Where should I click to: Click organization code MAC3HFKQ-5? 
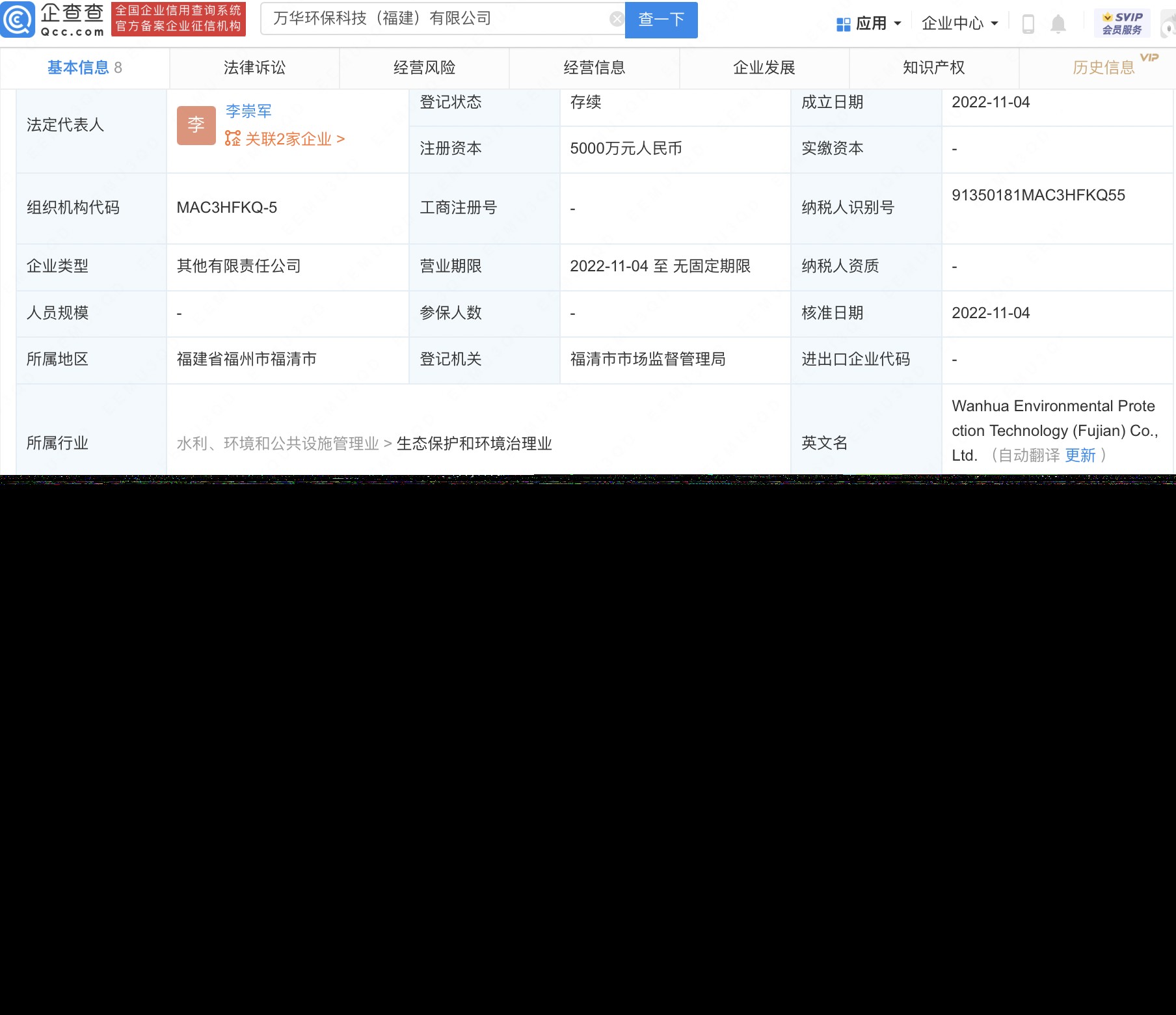pos(227,208)
